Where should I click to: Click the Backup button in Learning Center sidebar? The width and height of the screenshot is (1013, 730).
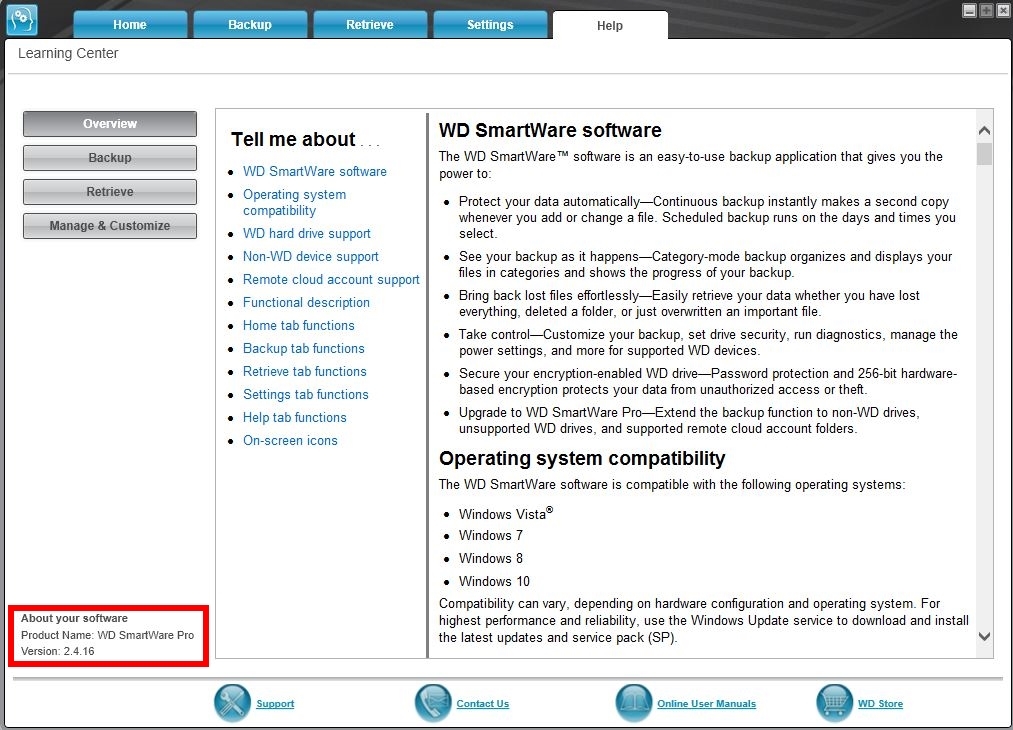click(x=110, y=158)
